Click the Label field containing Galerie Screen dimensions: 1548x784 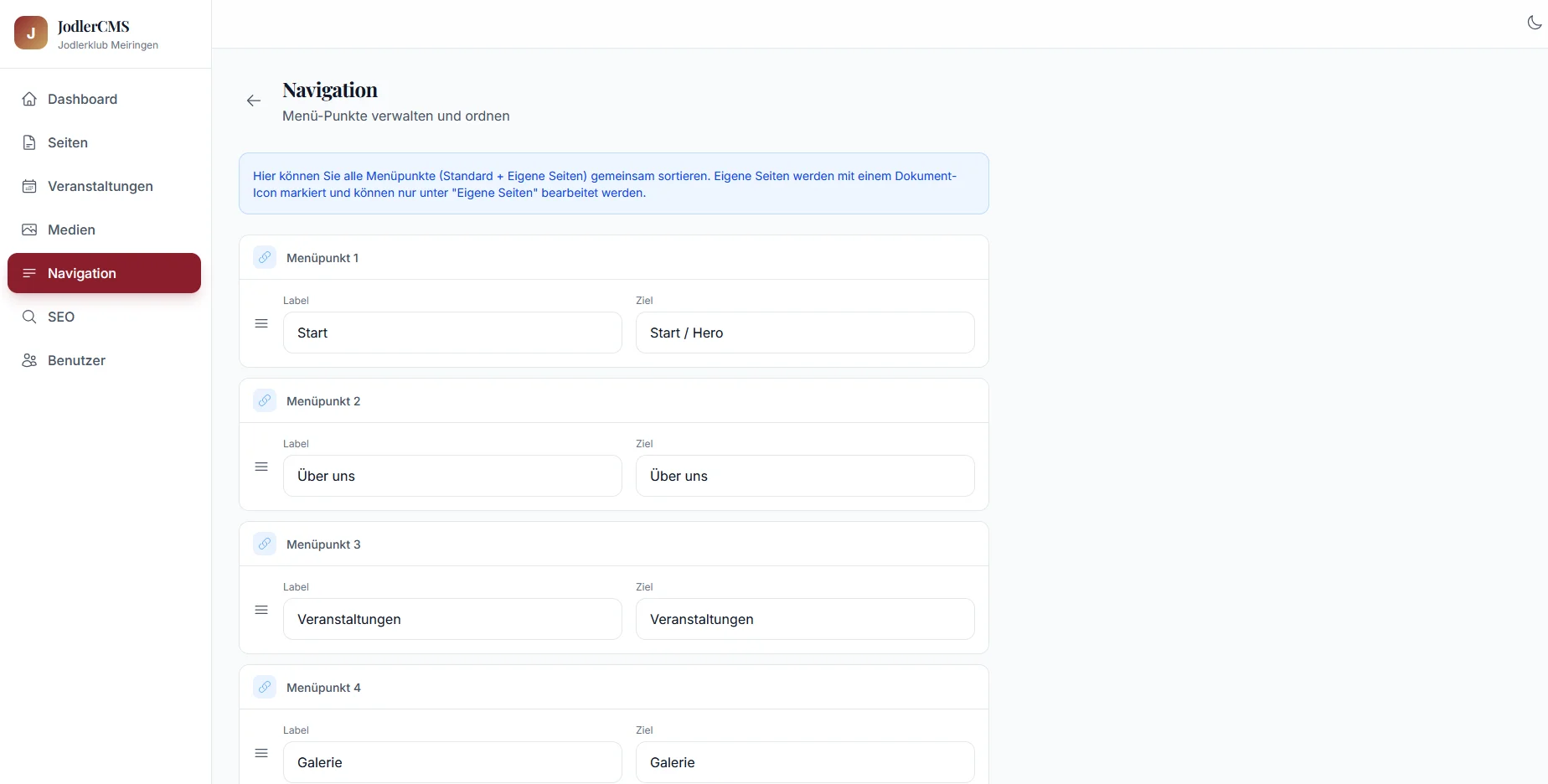pos(452,762)
